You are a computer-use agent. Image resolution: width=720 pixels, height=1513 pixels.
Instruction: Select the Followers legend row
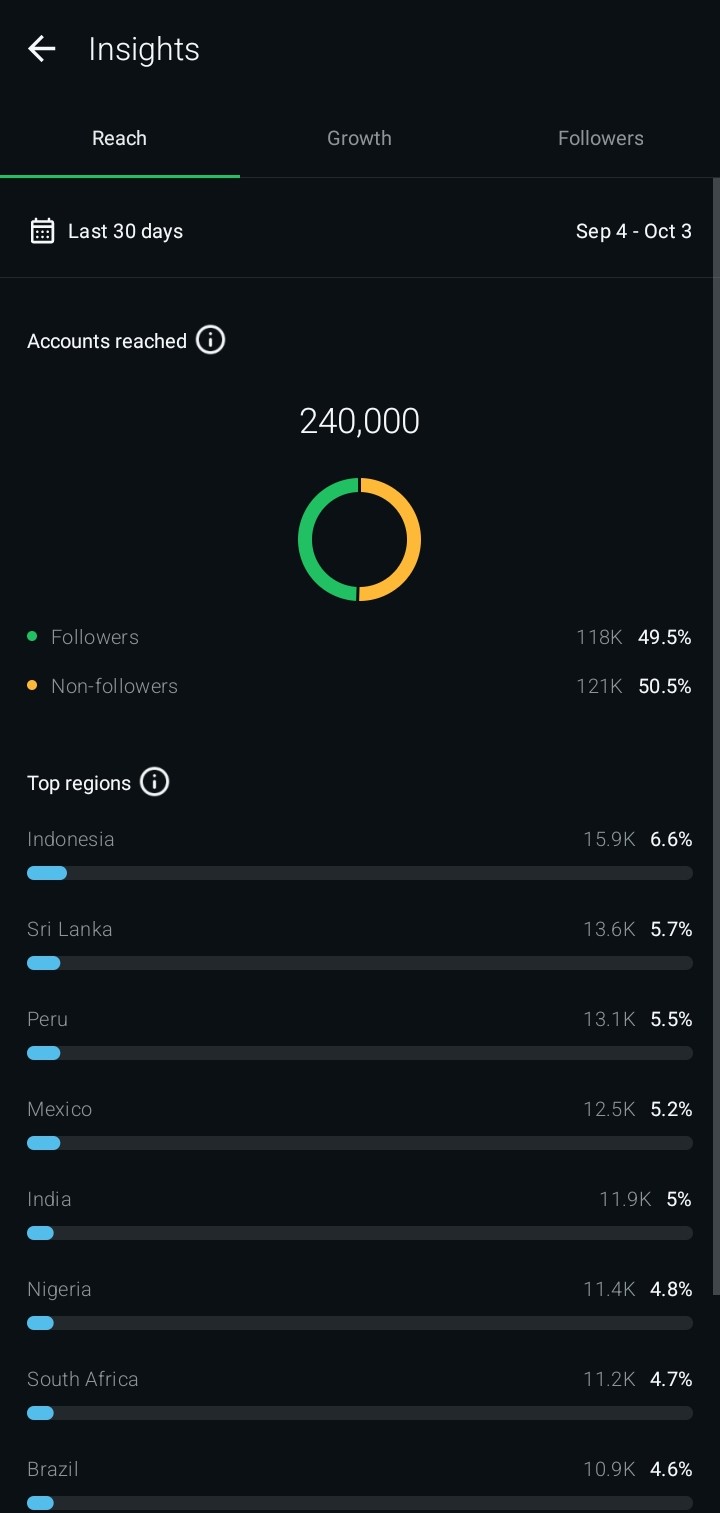pos(95,637)
